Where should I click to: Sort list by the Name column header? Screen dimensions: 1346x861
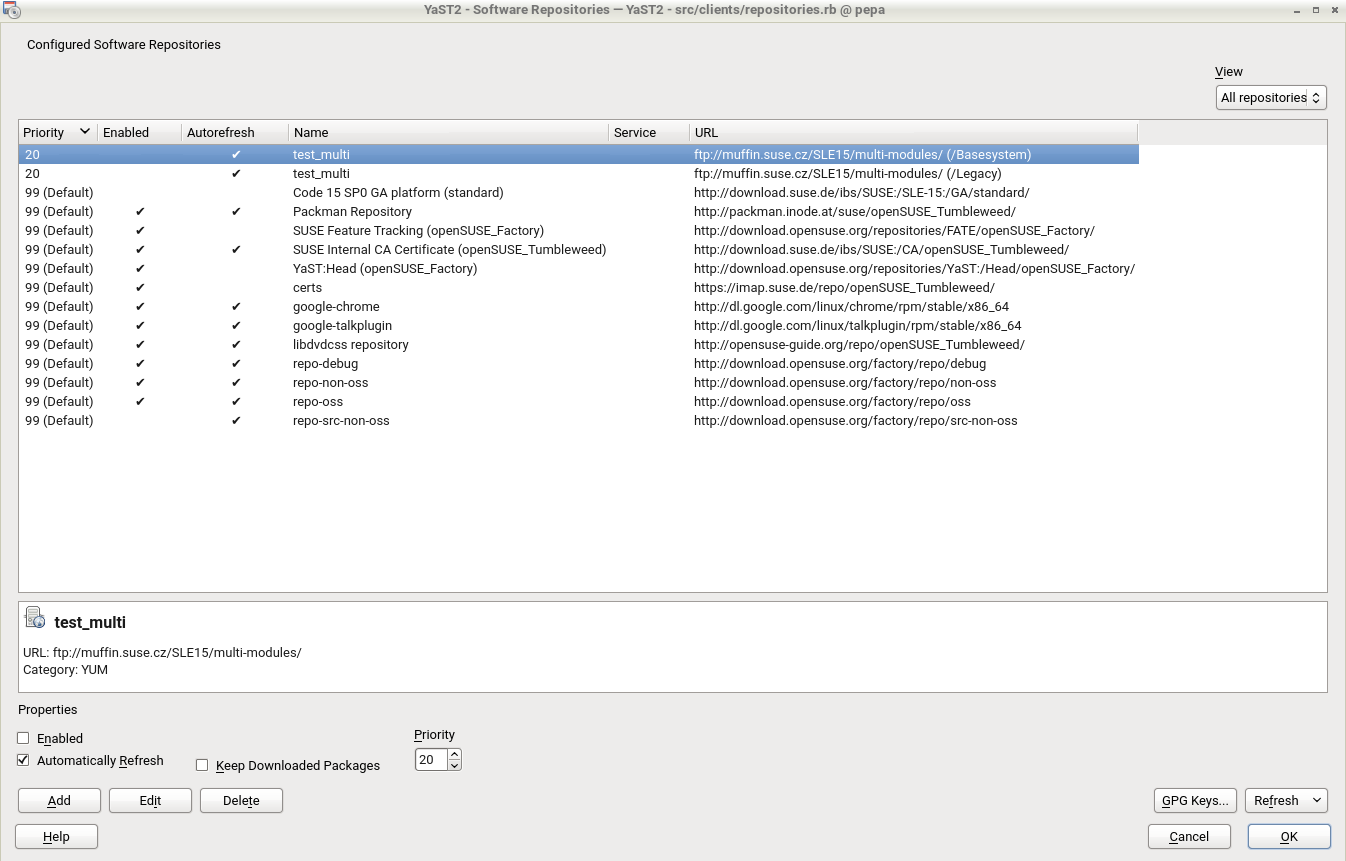tap(448, 132)
